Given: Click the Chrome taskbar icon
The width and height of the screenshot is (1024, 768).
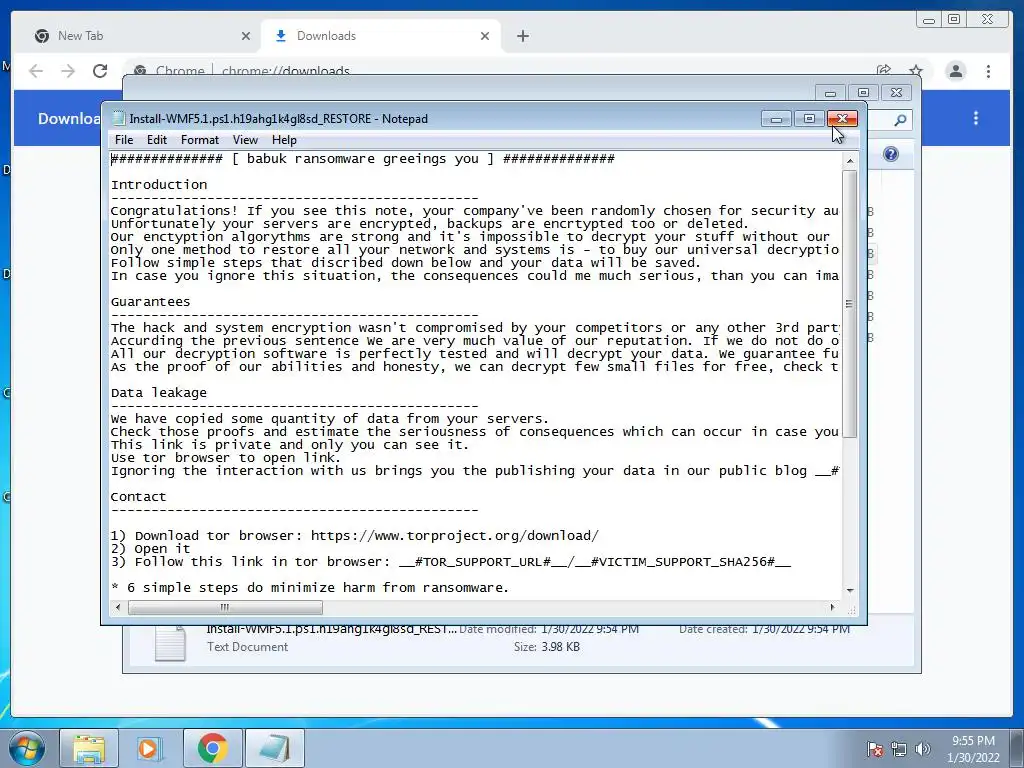Looking at the screenshot, I should (x=212, y=748).
